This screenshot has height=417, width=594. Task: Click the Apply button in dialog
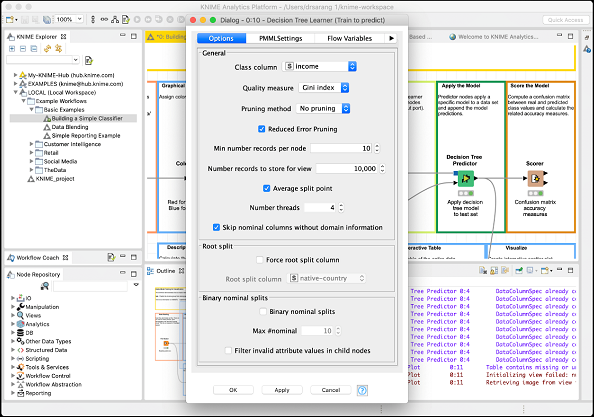tap(282, 390)
